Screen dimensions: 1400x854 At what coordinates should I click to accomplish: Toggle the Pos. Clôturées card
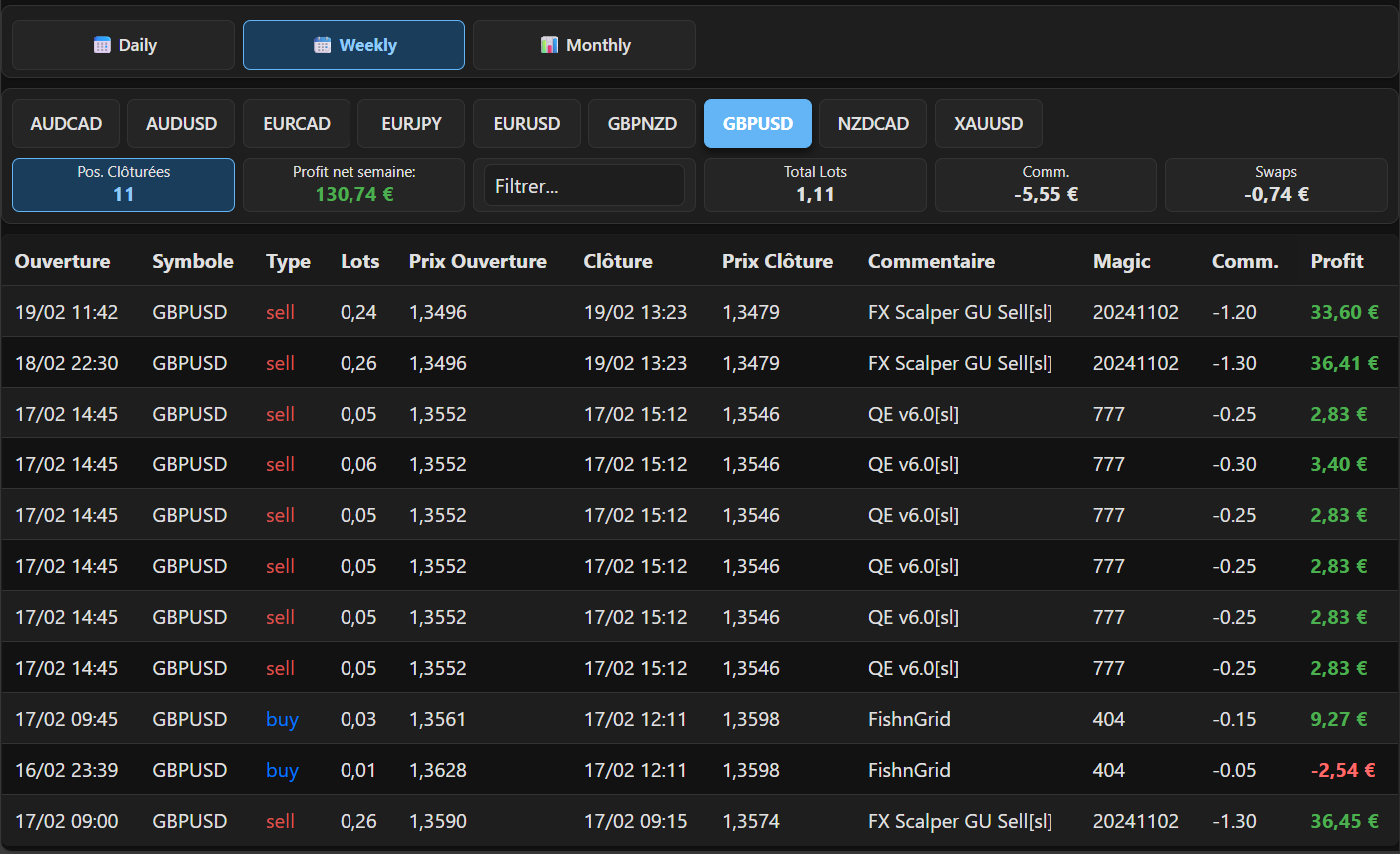(x=124, y=185)
